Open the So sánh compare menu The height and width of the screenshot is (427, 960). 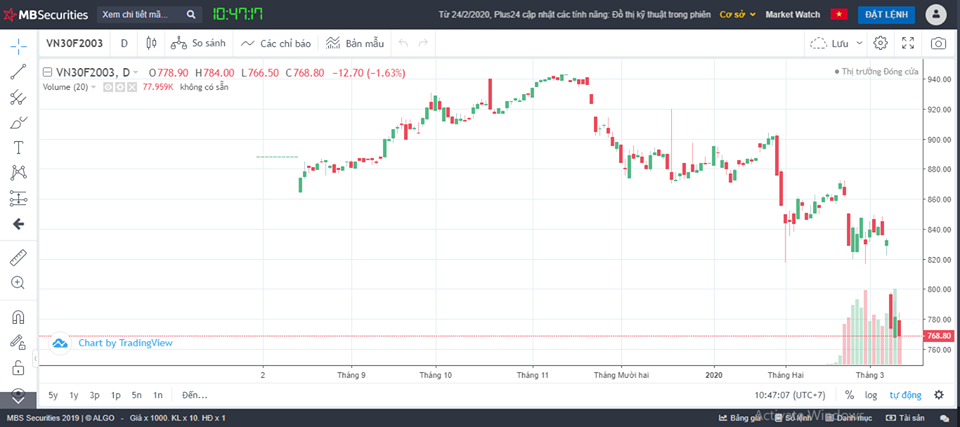pyautogui.click(x=200, y=44)
